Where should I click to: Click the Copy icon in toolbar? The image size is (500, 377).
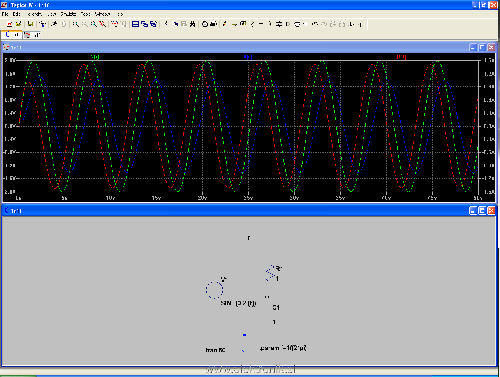click(x=175, y=24)
